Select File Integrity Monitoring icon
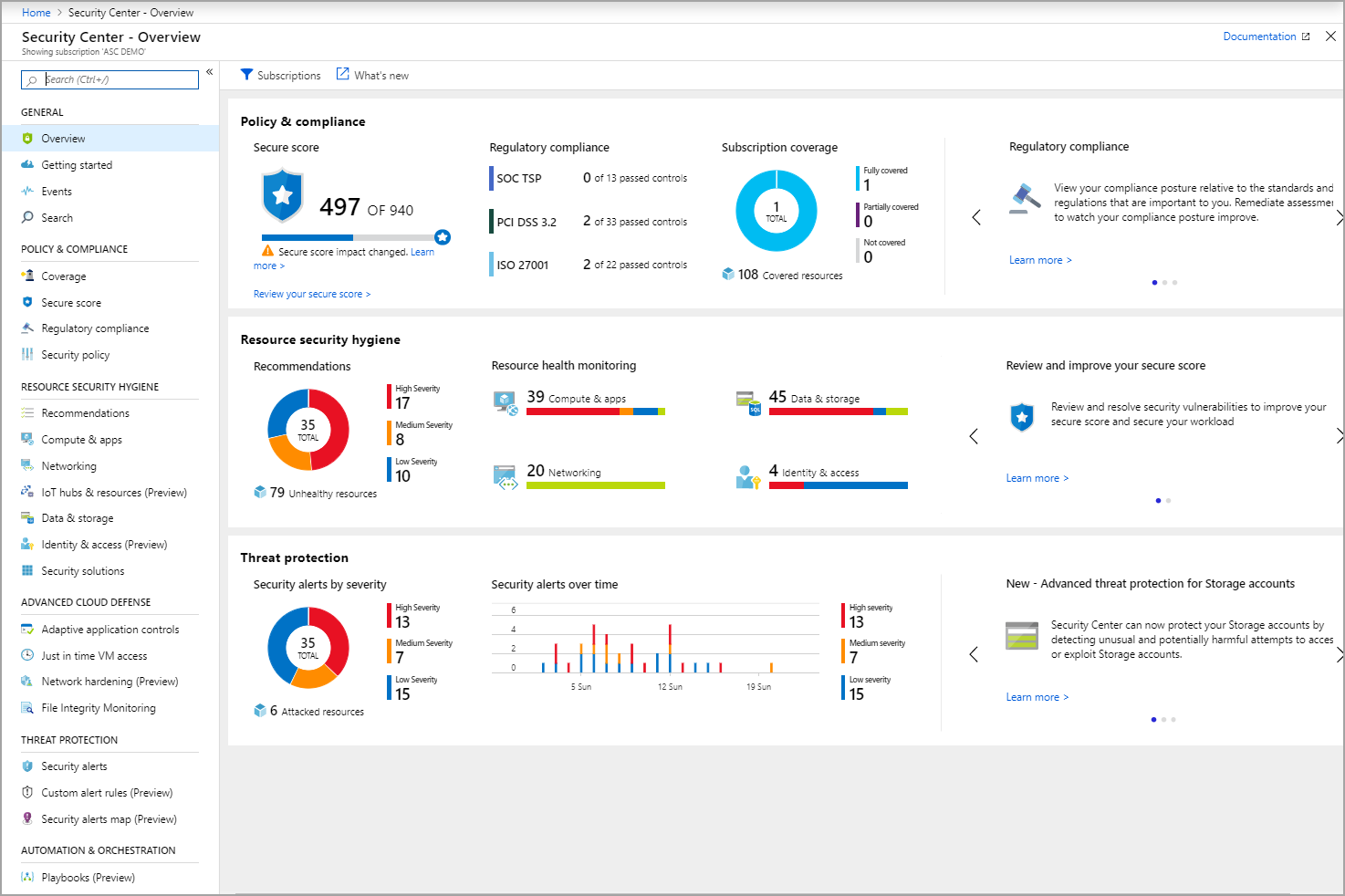The width and height of the screenshot is (1345, 896). [x=28, y=707]
